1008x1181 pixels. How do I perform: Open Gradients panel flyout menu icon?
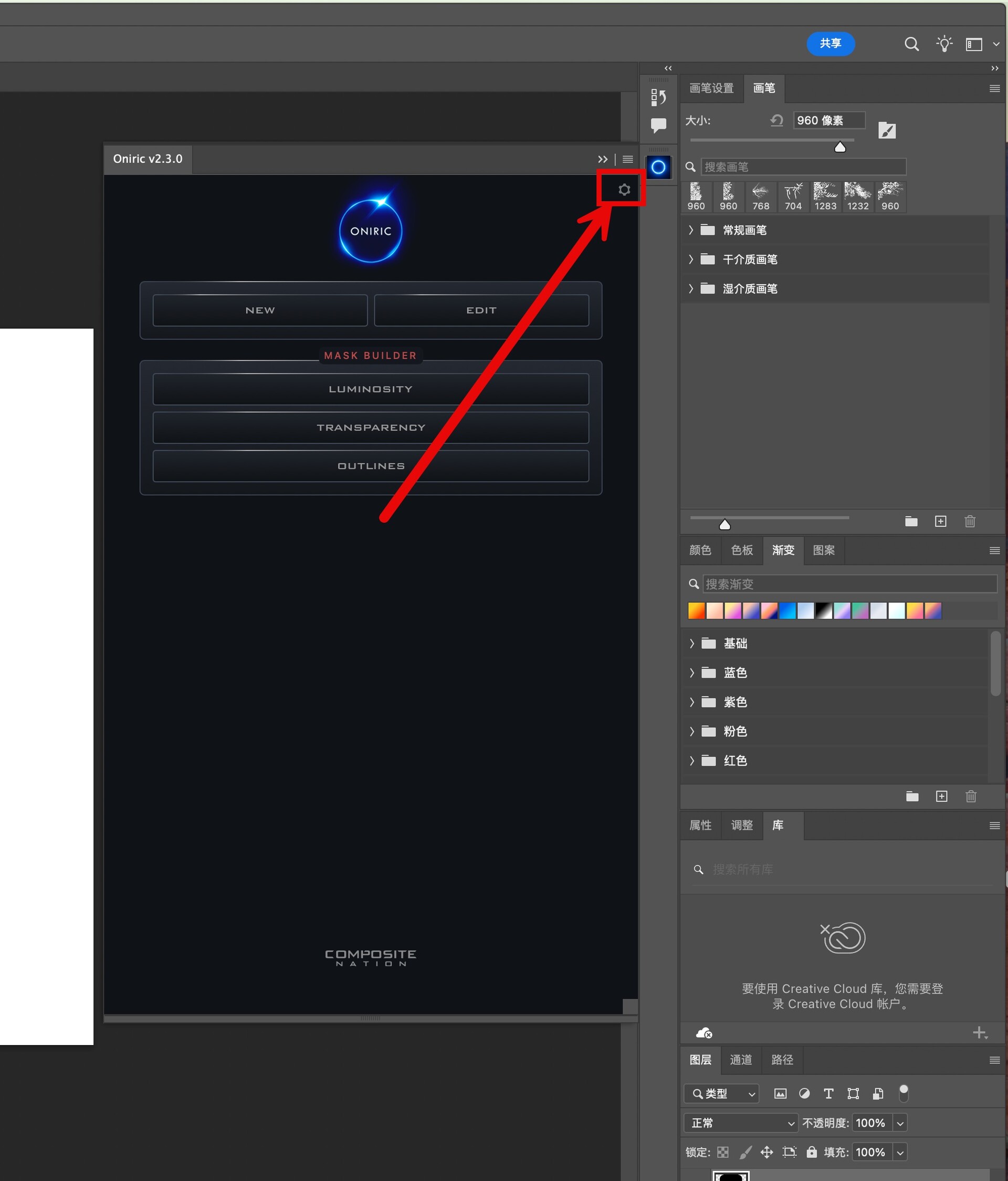(994, 551)
